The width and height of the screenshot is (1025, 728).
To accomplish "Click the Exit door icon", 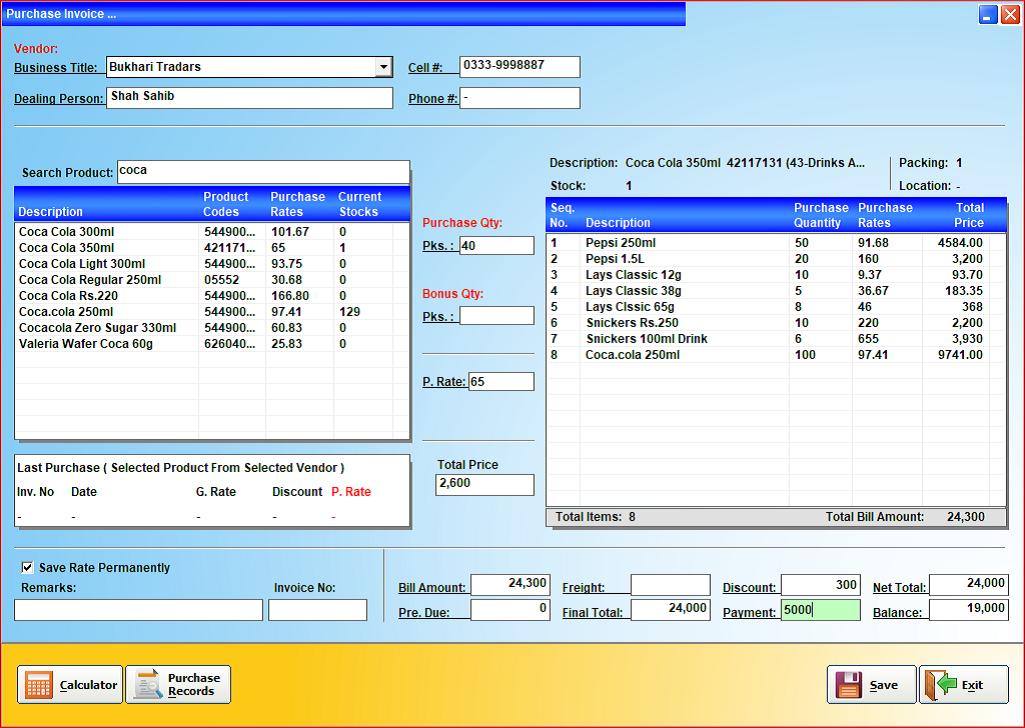I will [940, 685].
